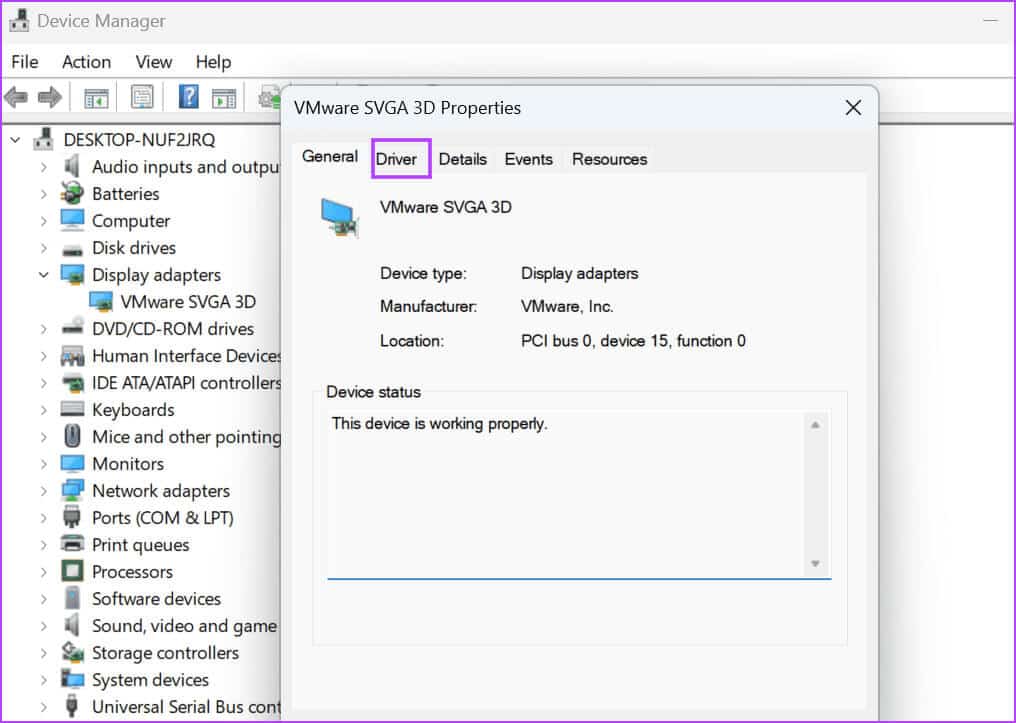Select the DESKTOP-NUF2JRQ computer name
1016x723 pixels.
click(x=139, y=140)
